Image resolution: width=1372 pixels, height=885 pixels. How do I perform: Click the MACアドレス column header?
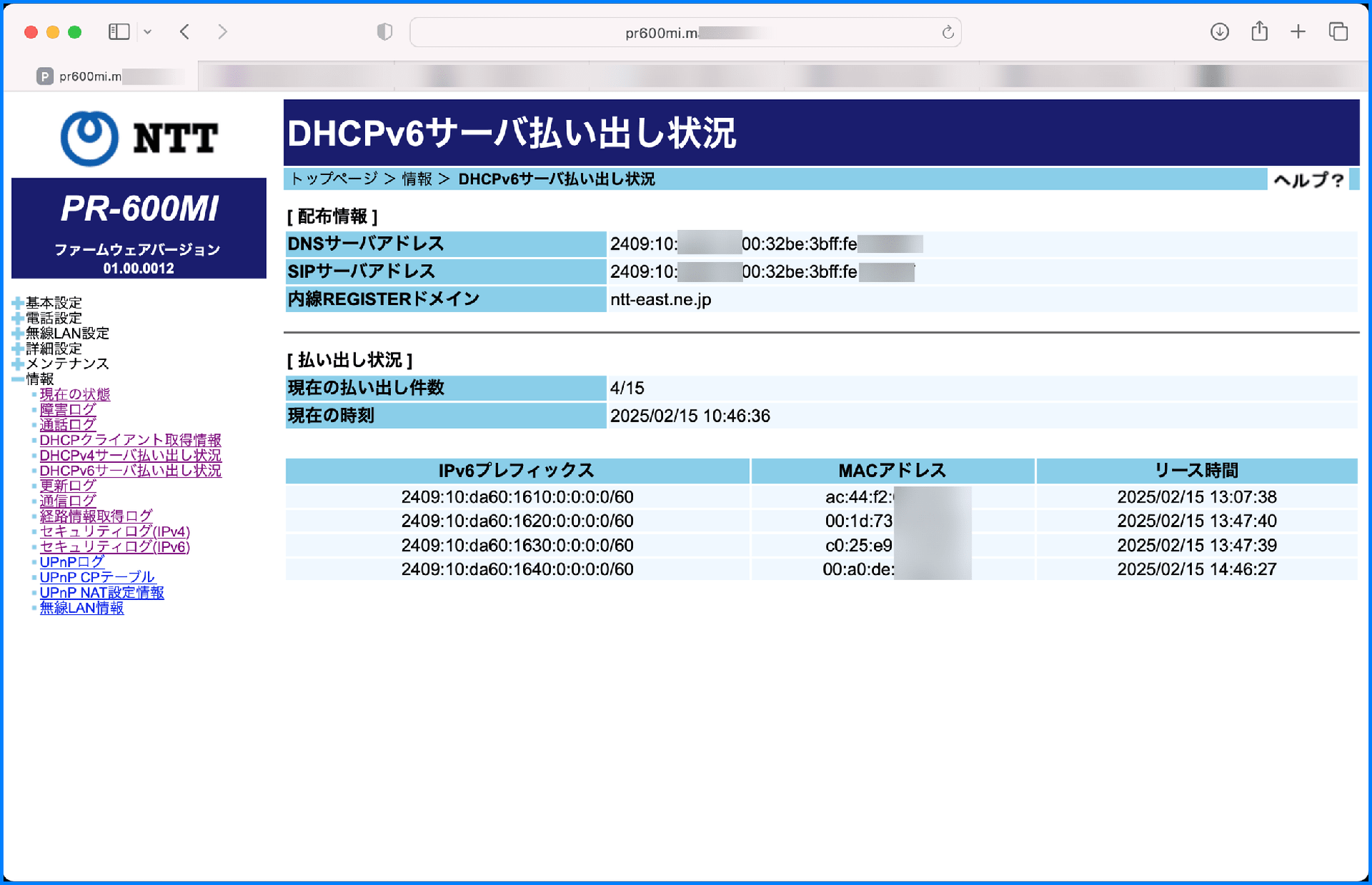coord(893,470)
